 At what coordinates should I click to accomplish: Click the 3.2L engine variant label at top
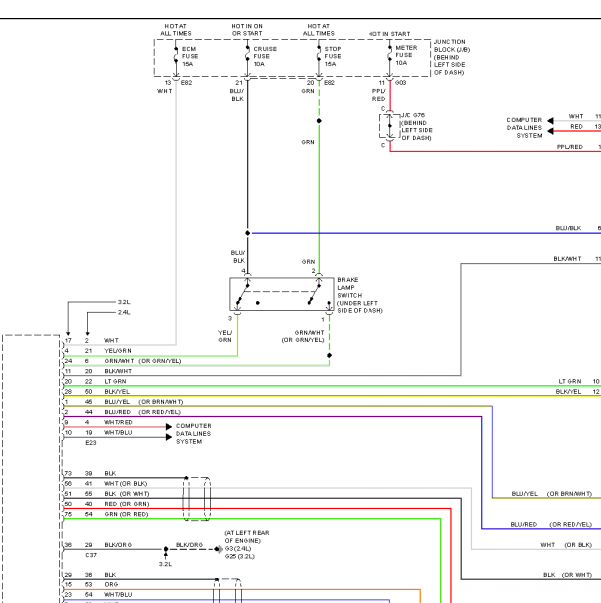124,302
